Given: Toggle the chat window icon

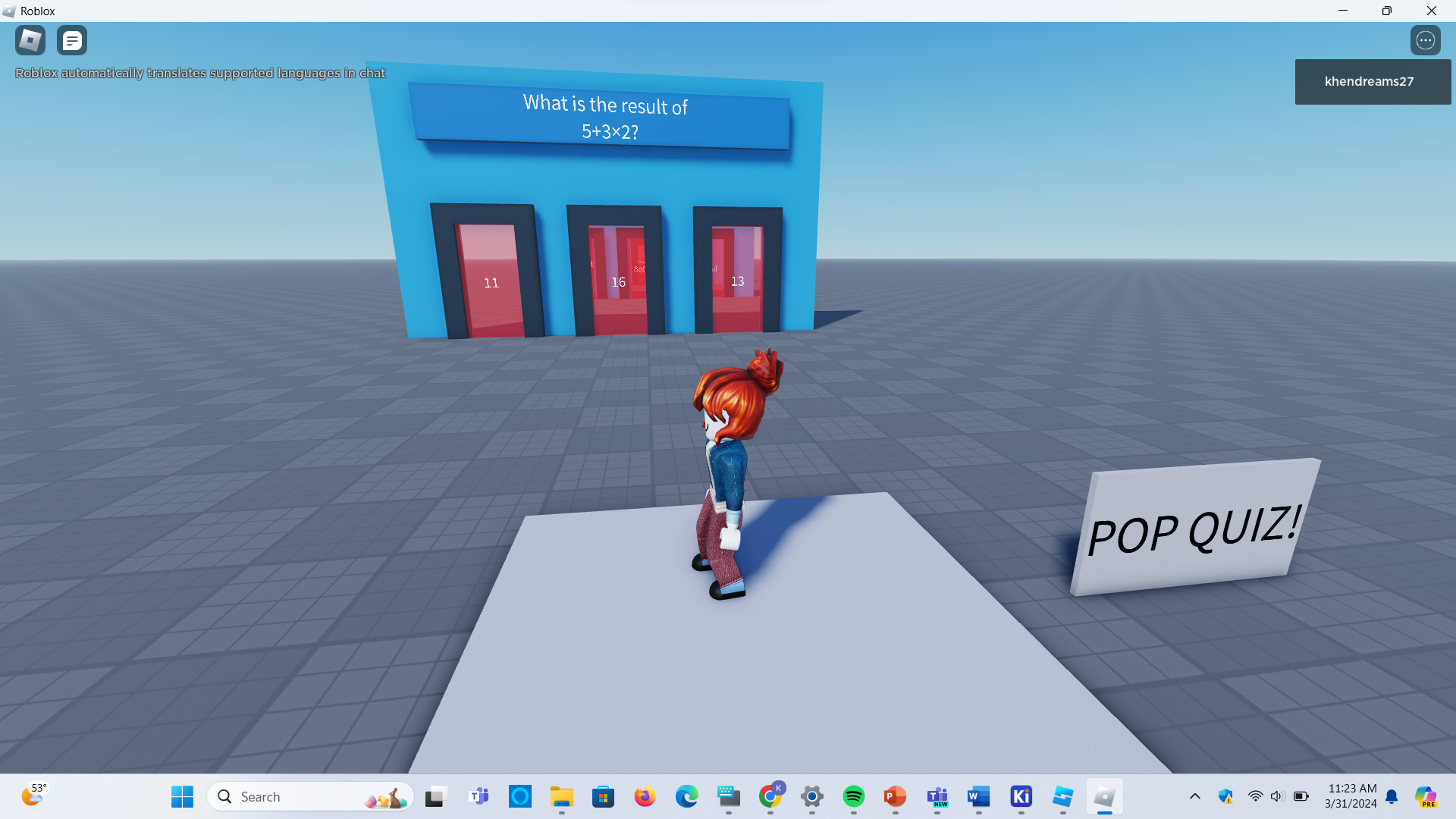Looking at the screenshot, I should 72,40.
